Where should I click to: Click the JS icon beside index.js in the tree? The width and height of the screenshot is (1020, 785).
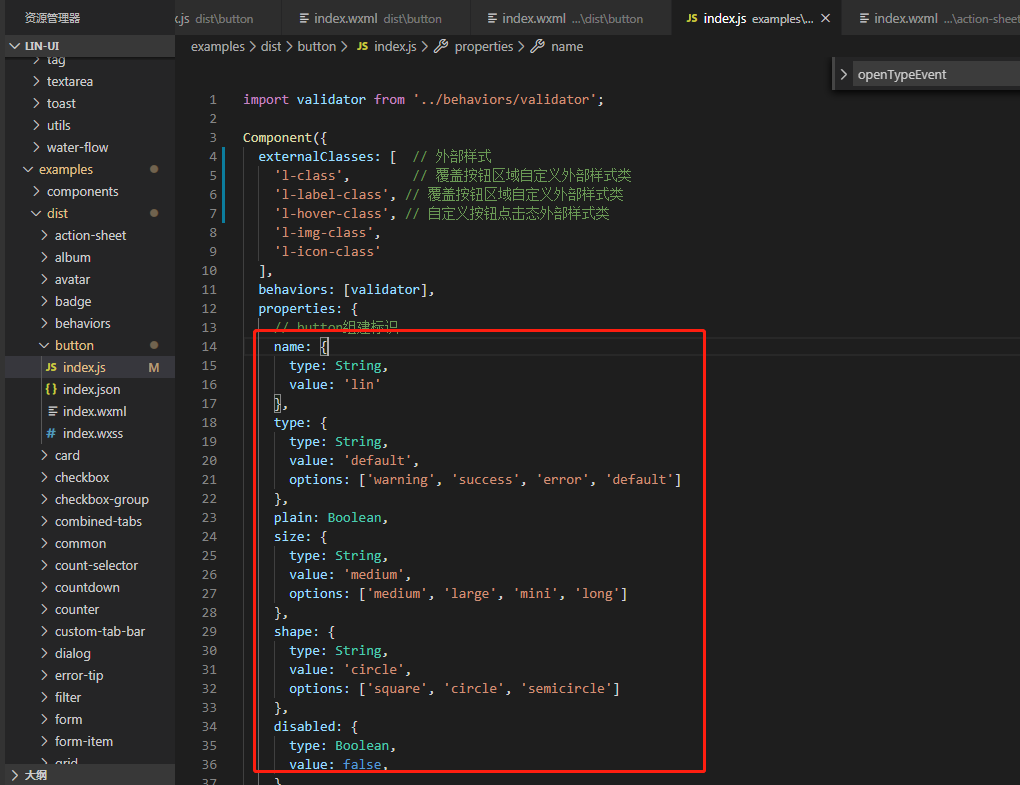pos(51,367)
